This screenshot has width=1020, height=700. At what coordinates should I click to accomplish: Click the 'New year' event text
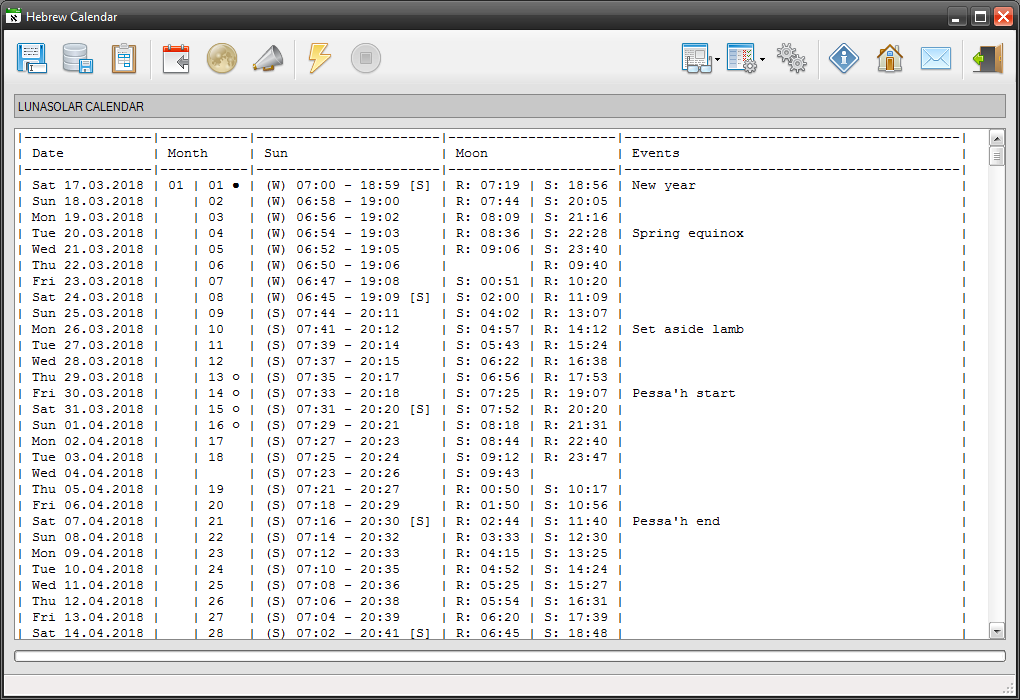point(664,185)
